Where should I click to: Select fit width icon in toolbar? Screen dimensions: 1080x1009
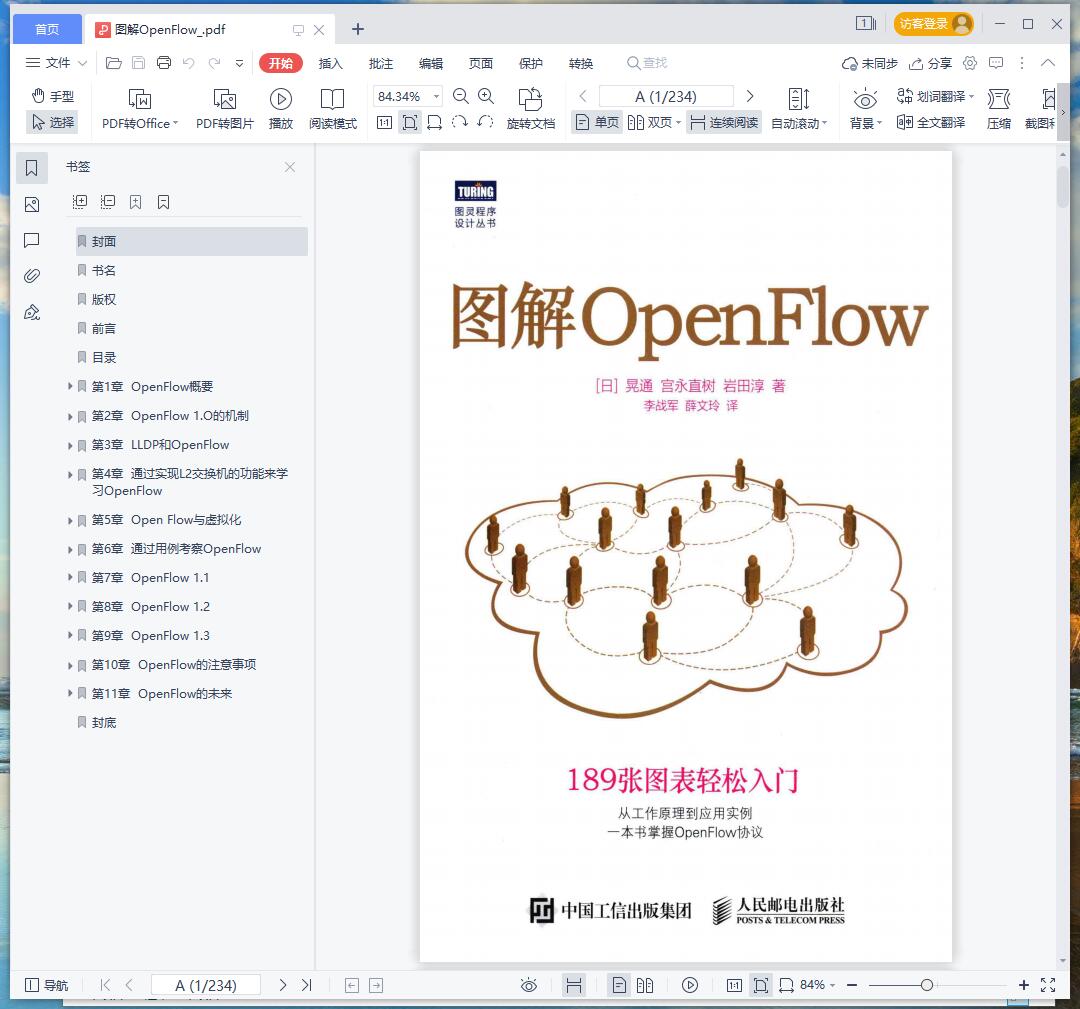[434, 123]
